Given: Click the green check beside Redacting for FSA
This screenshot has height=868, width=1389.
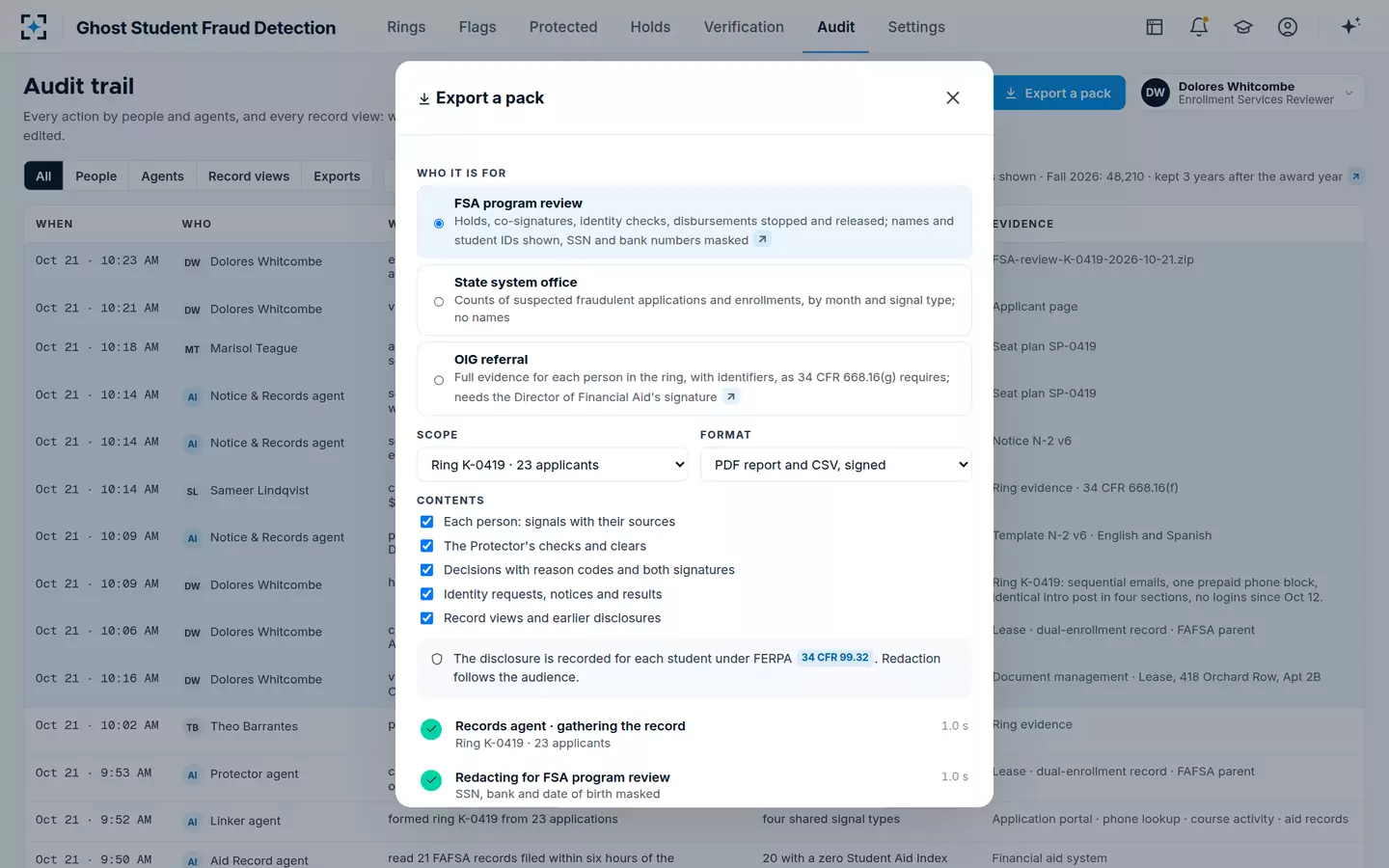Looking at the screenshot, I should point(431,779).
